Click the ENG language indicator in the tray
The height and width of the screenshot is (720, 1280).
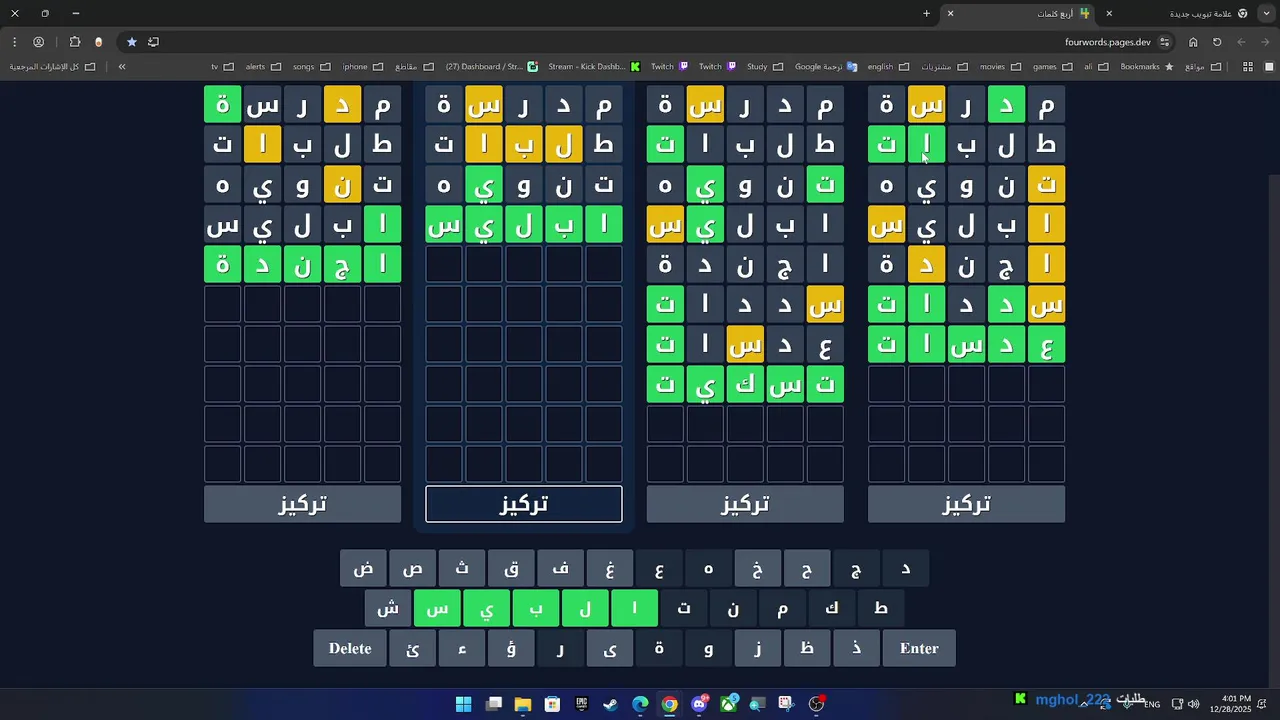1152,704
